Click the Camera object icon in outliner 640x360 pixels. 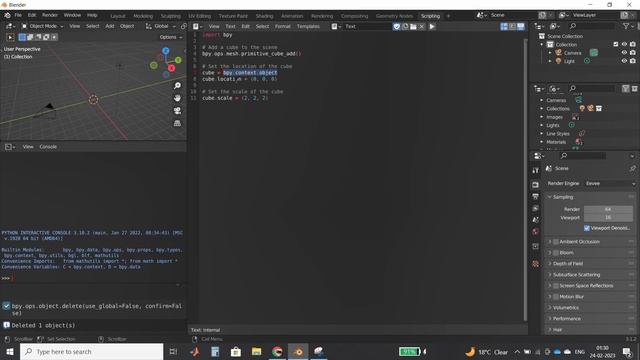point(558,53)
